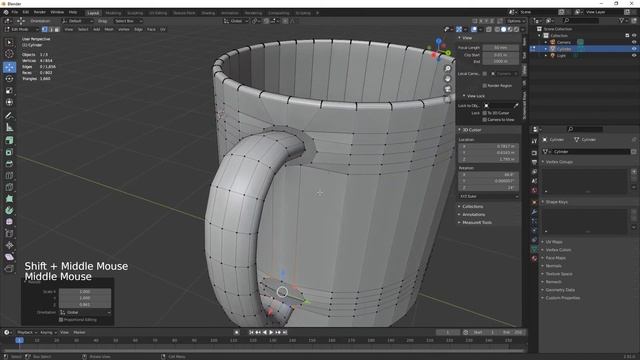The width and height of the screenshot is (640, 360).
Task: Select the Shrink/Fatten tool
Action: [9, 245]
